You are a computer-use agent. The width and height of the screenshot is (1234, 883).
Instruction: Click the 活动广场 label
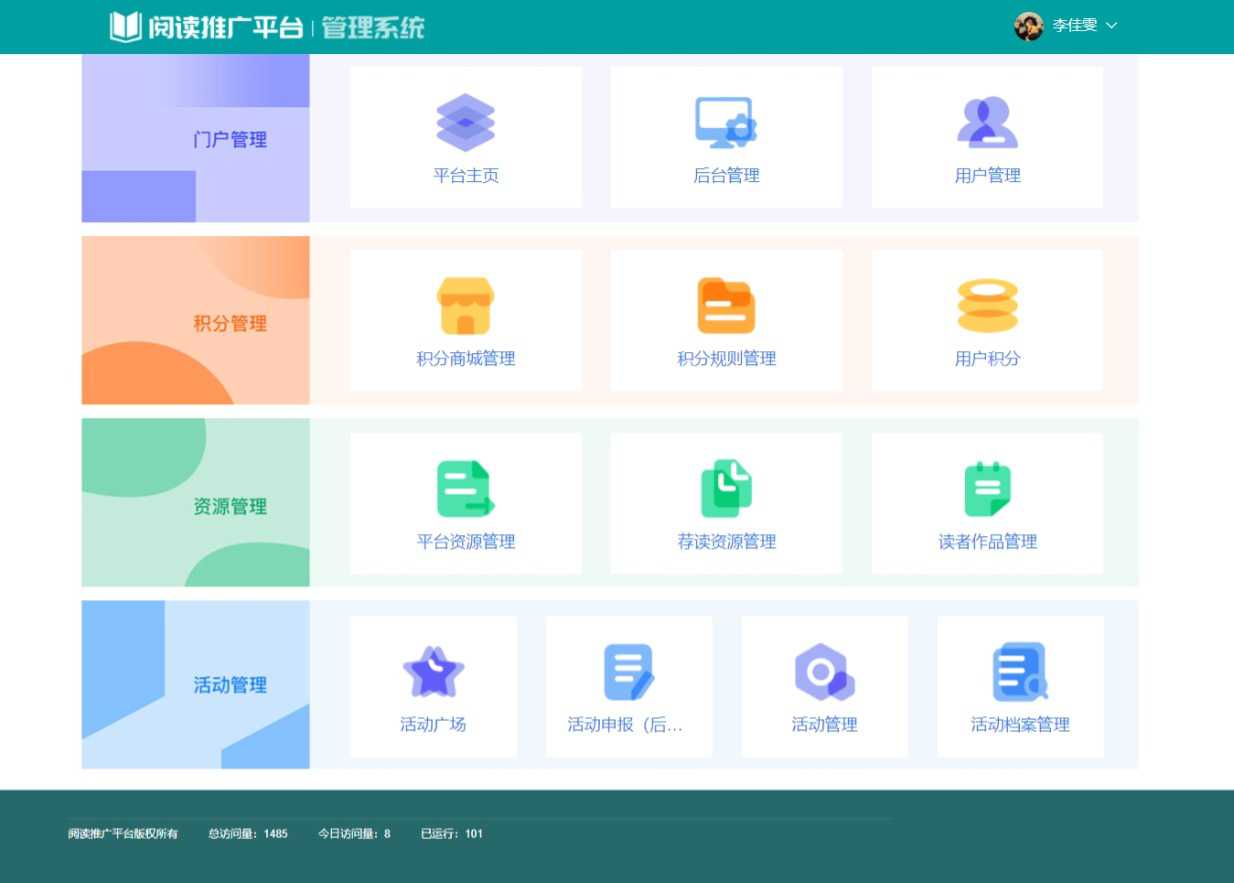[433, 725]
